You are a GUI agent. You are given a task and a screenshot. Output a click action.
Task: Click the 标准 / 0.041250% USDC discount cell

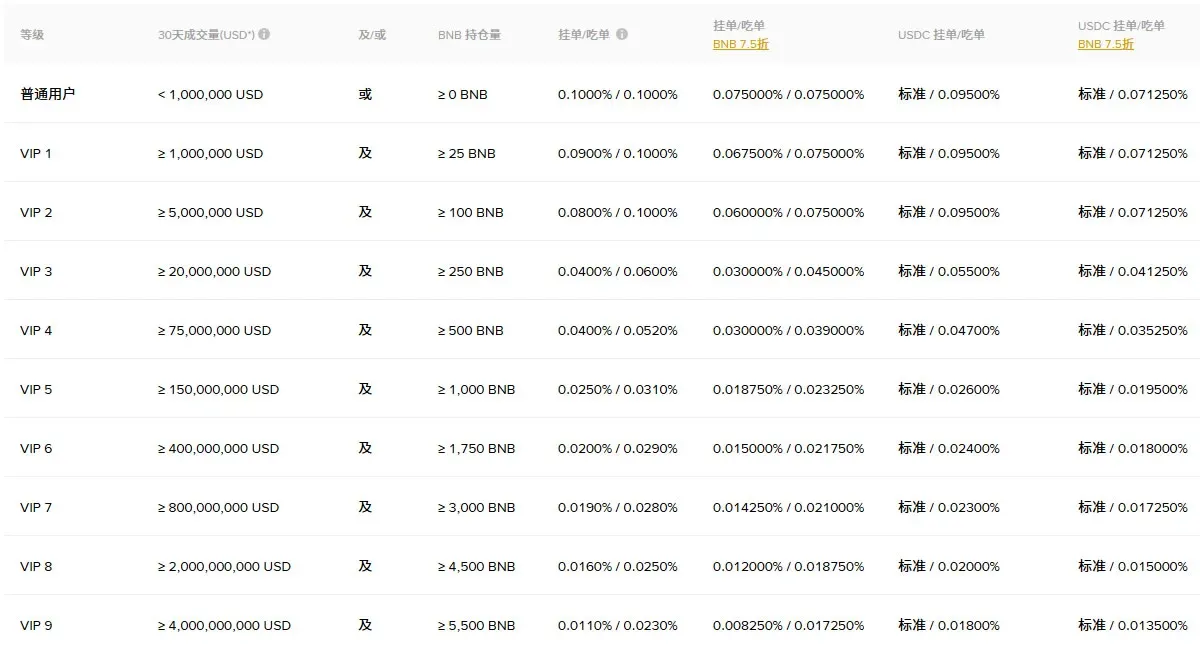coord(1133,271)
